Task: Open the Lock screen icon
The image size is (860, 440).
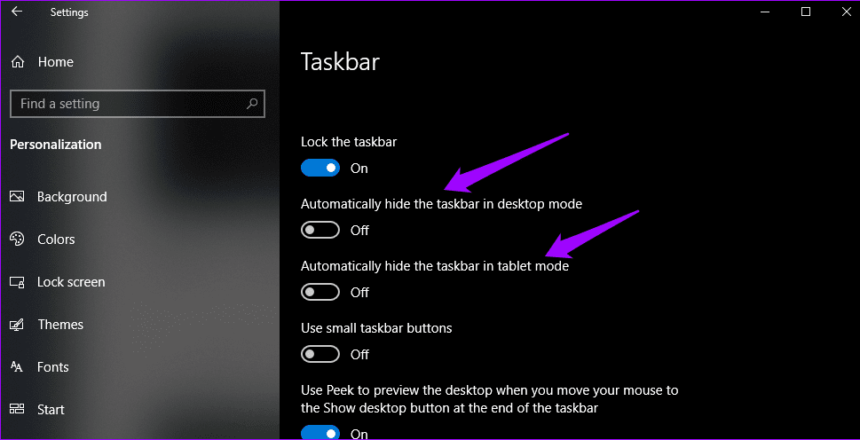Action: point(17,282)
